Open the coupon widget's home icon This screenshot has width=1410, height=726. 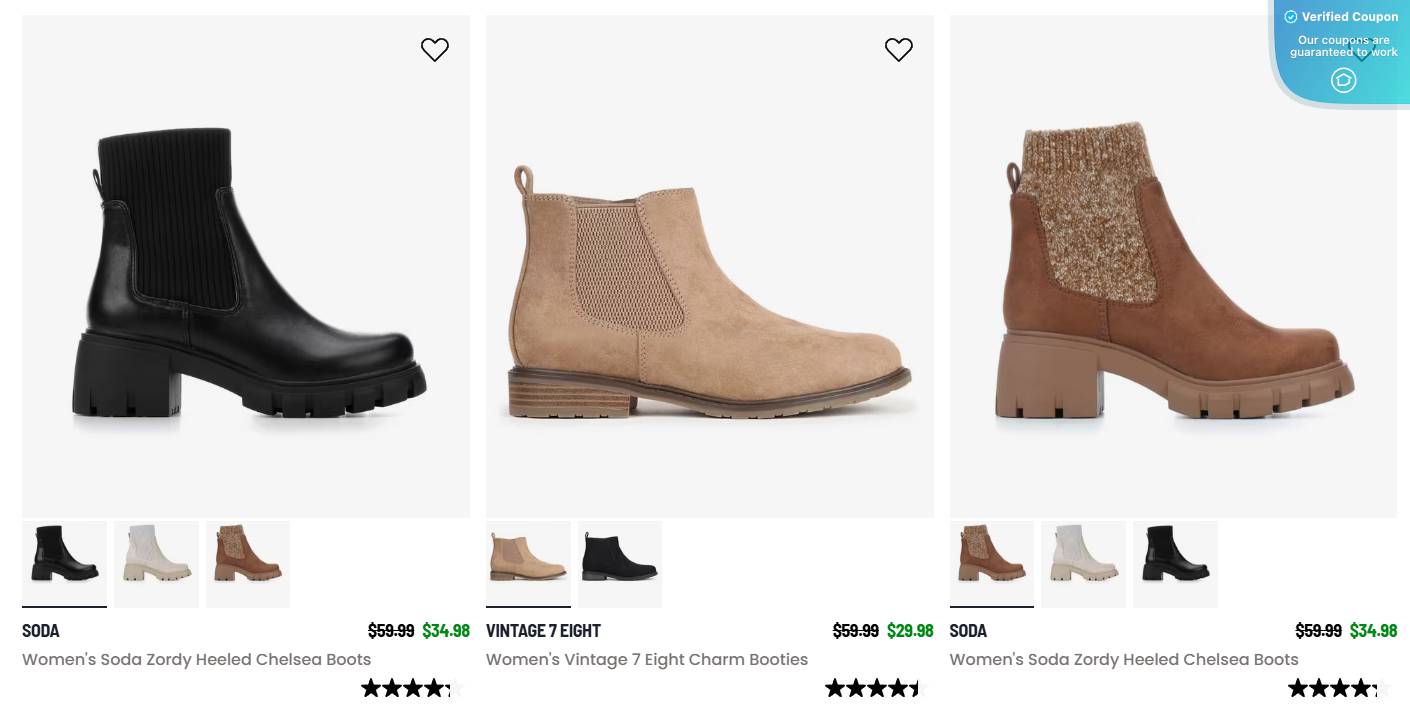1343,80
